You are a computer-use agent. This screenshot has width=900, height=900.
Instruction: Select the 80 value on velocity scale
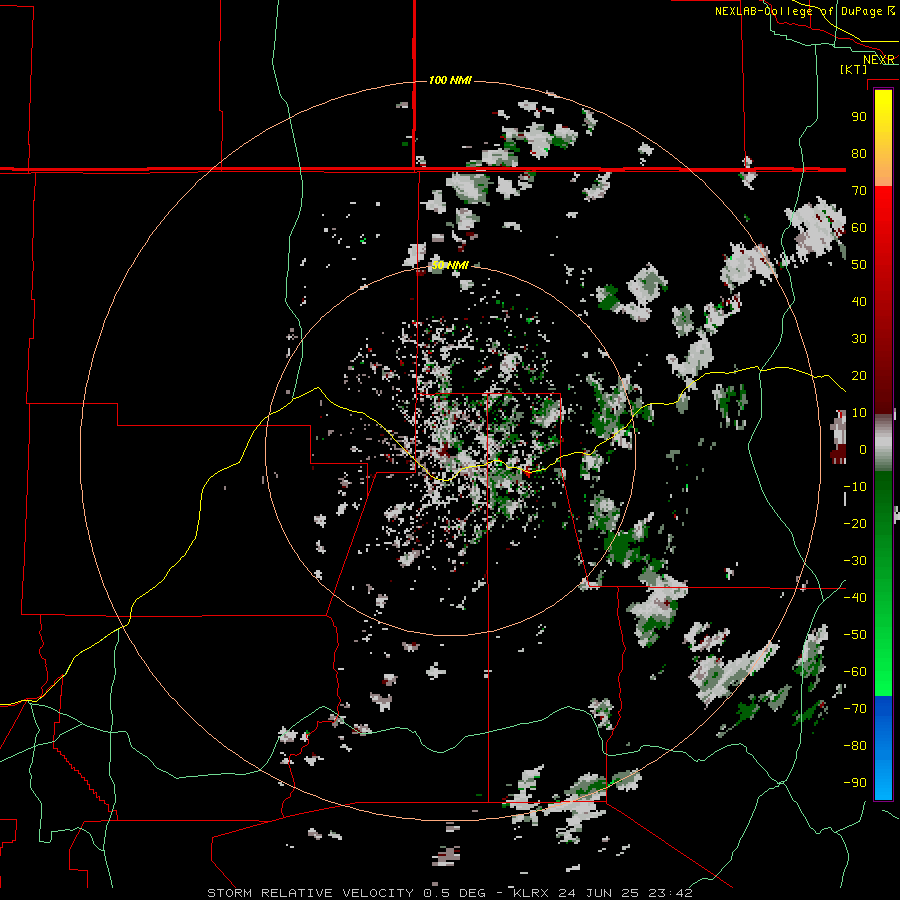click(859, 154)
